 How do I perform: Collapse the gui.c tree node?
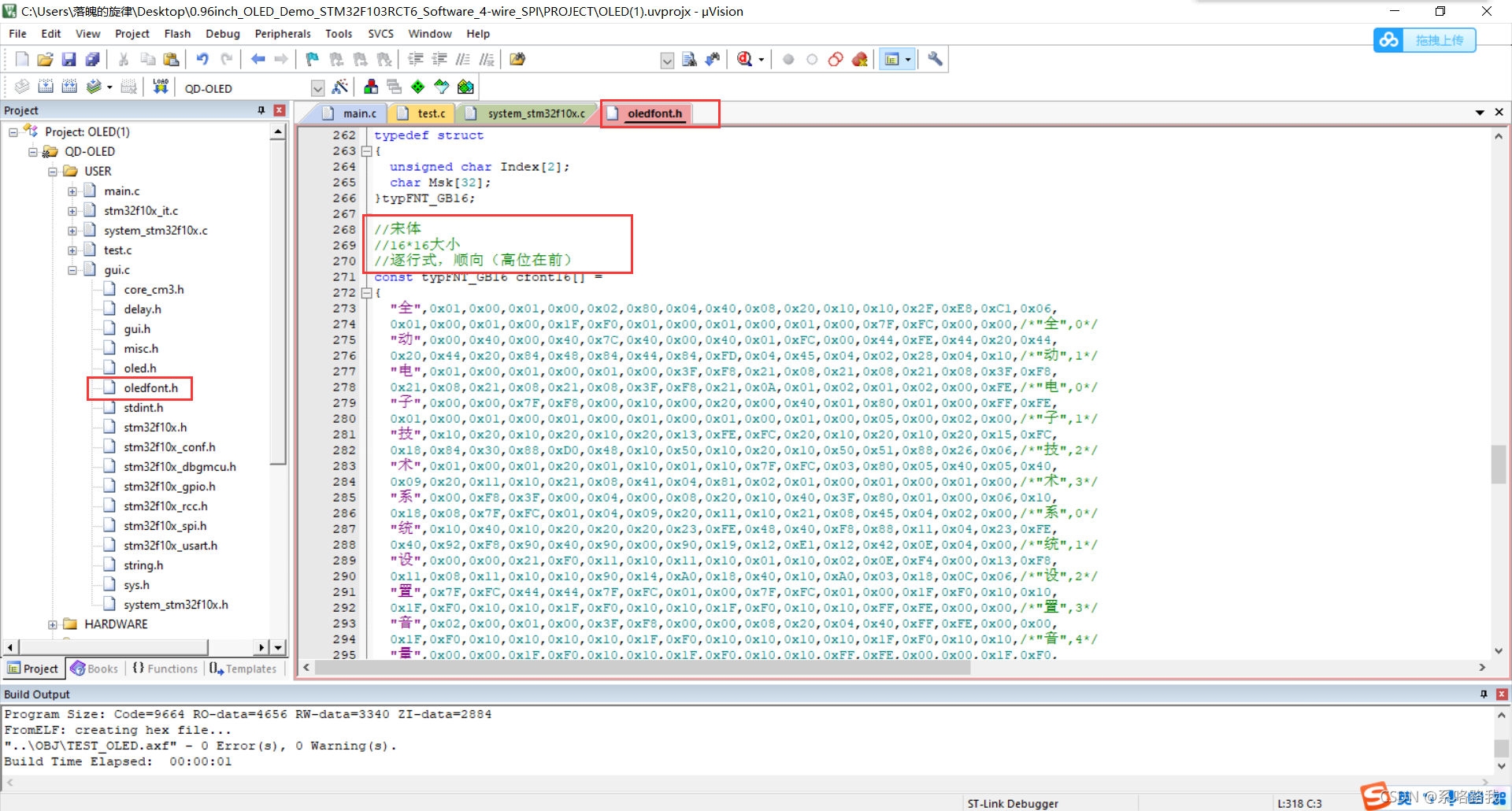pos(72,269)
